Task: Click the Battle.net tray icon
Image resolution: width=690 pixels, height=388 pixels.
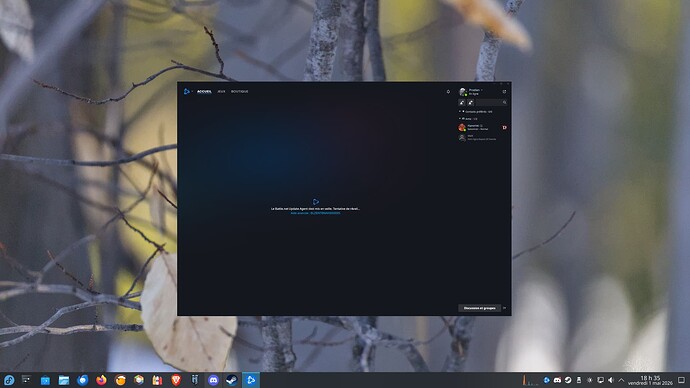Action: (547, 380)
